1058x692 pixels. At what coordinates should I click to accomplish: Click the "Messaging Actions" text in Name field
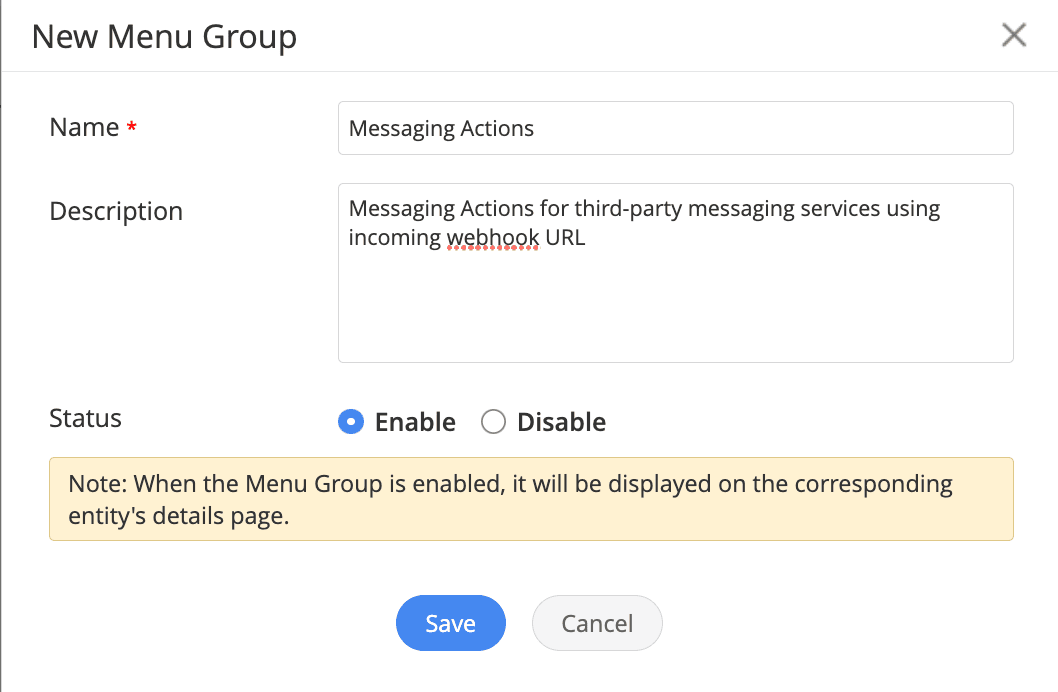pos(441,128)
